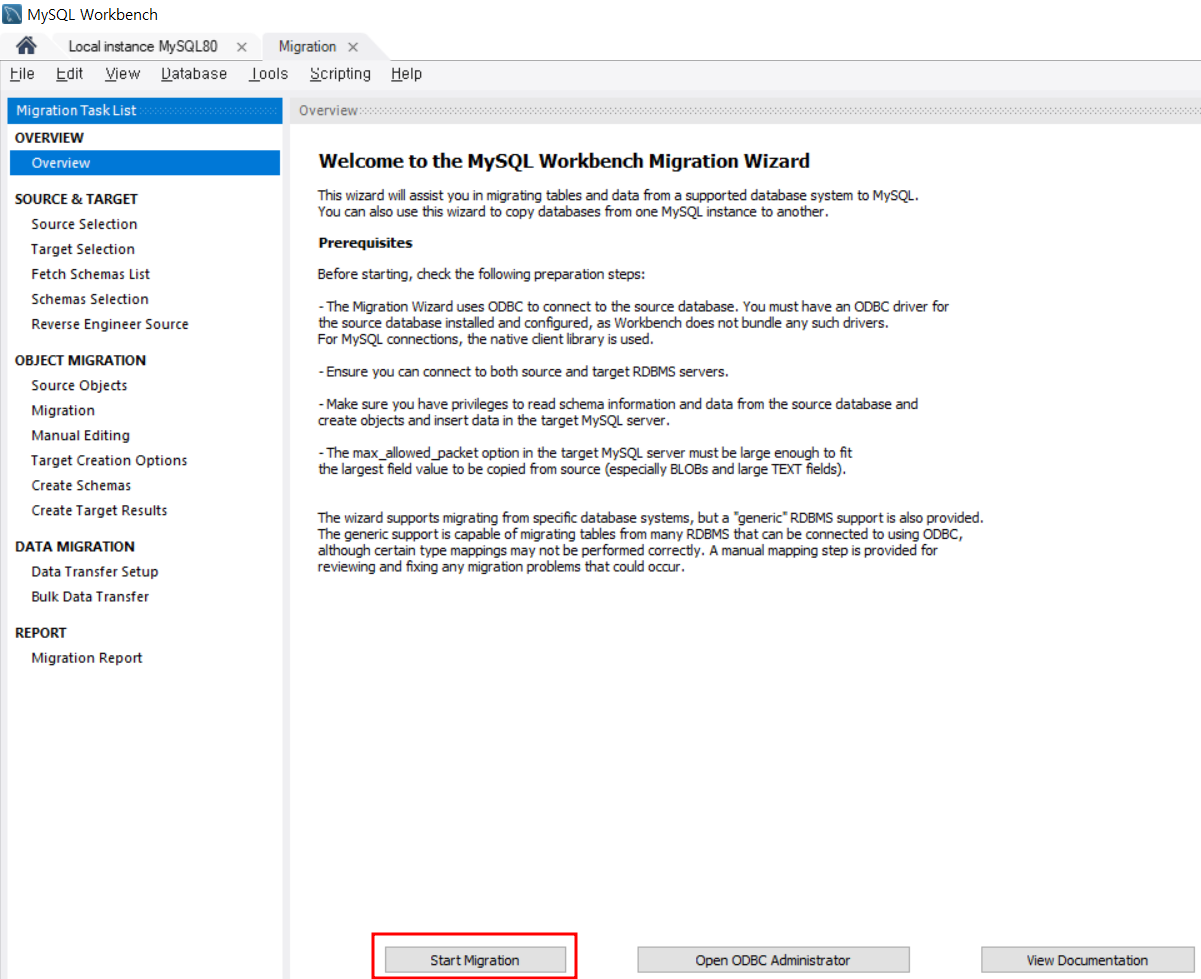
Task: Close the Local instance MySQL80 tab
Action: [x=241, y=47]
